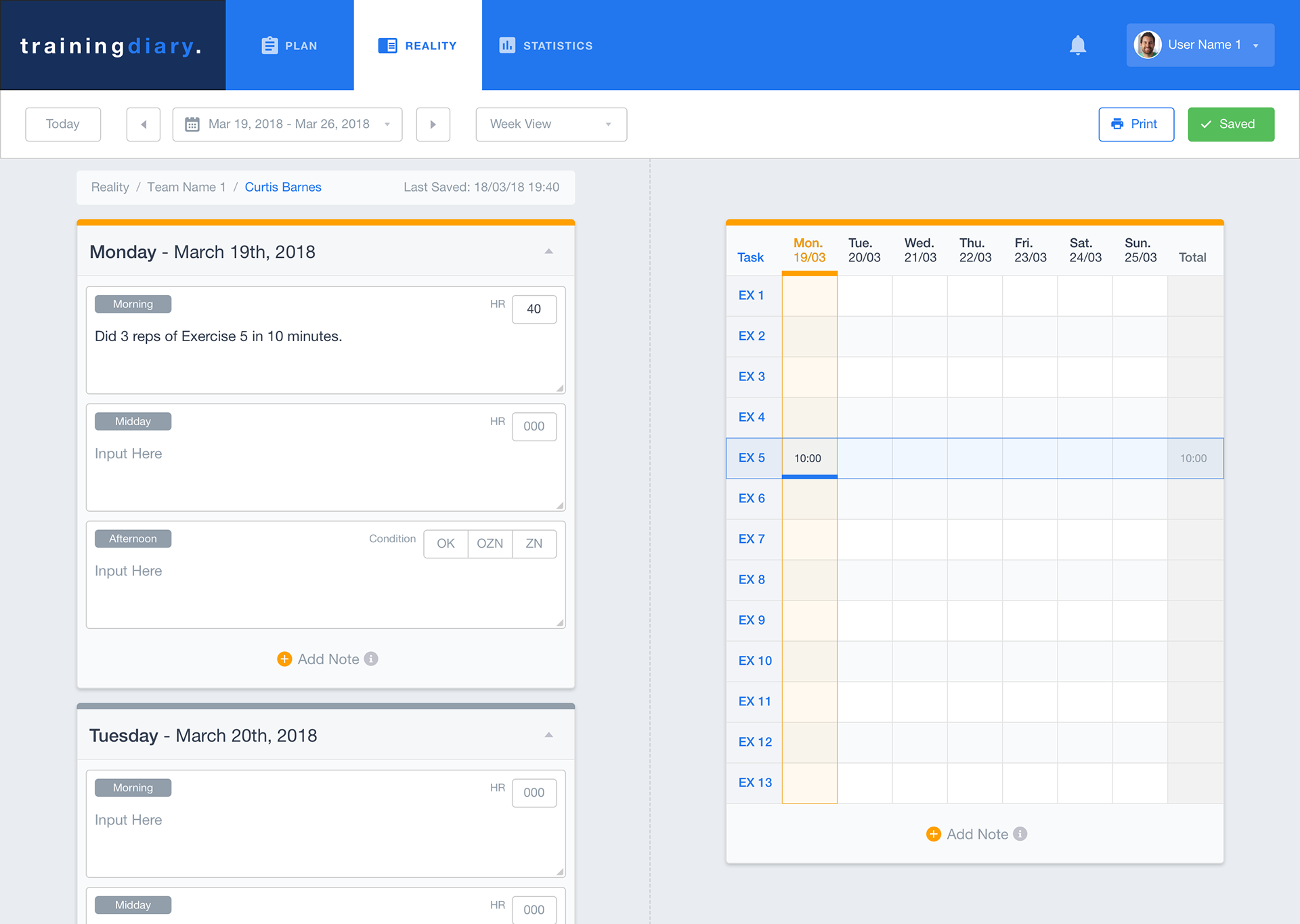Edit Monday Morning HR field showing 40
This screenshot has width=1300, height=924.
pos(534,309)
